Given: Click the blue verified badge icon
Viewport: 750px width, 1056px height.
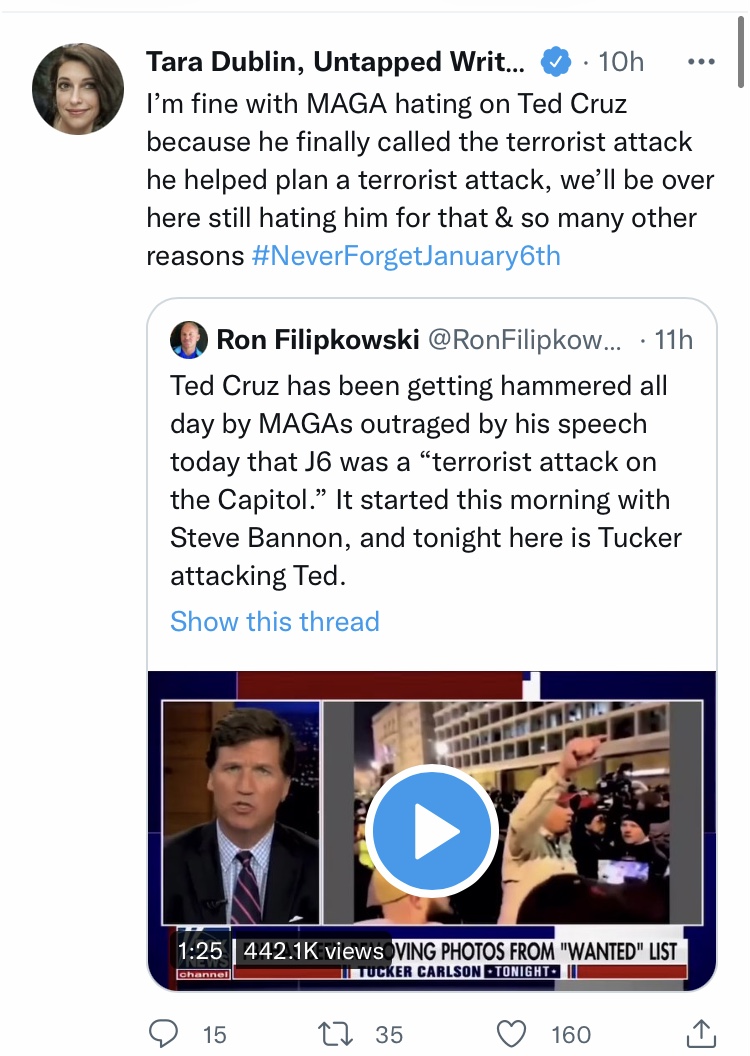Looking at the screenshot, I should click(556, 62).
